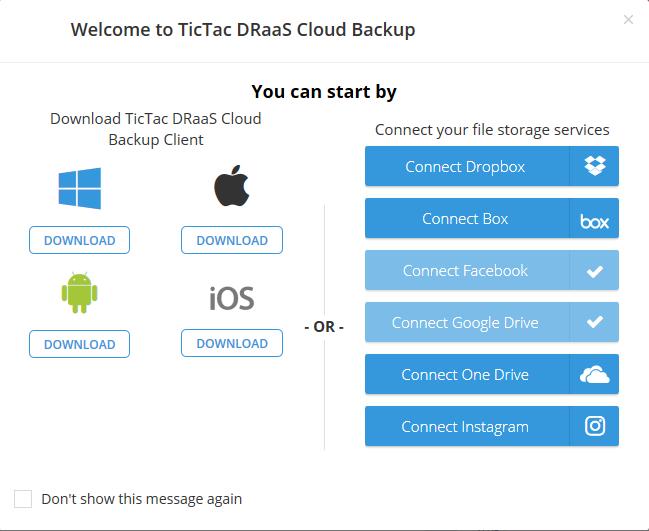
Task: Connect Box storage service
Action: click(492, 218)
